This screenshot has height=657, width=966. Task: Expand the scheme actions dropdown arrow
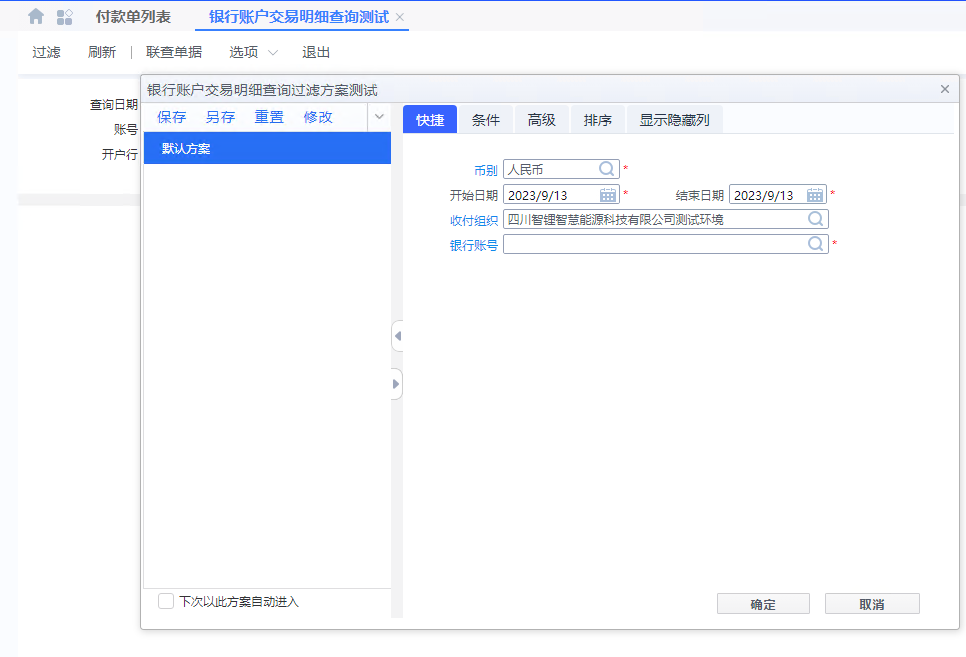point(380,117)
